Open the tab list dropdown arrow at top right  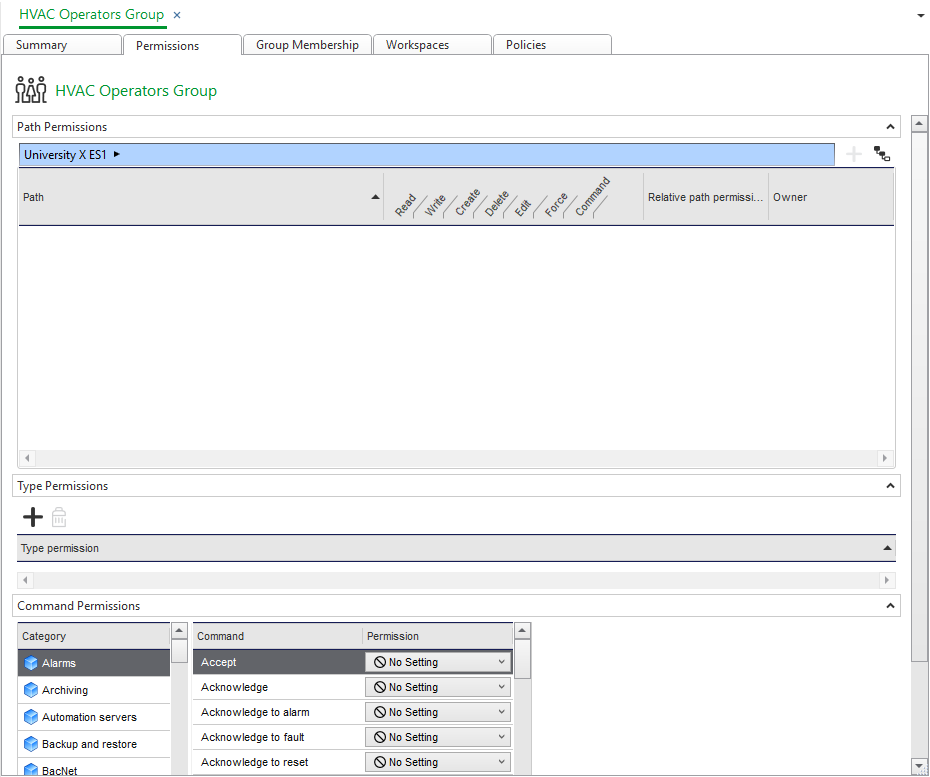tap(921, 16)
